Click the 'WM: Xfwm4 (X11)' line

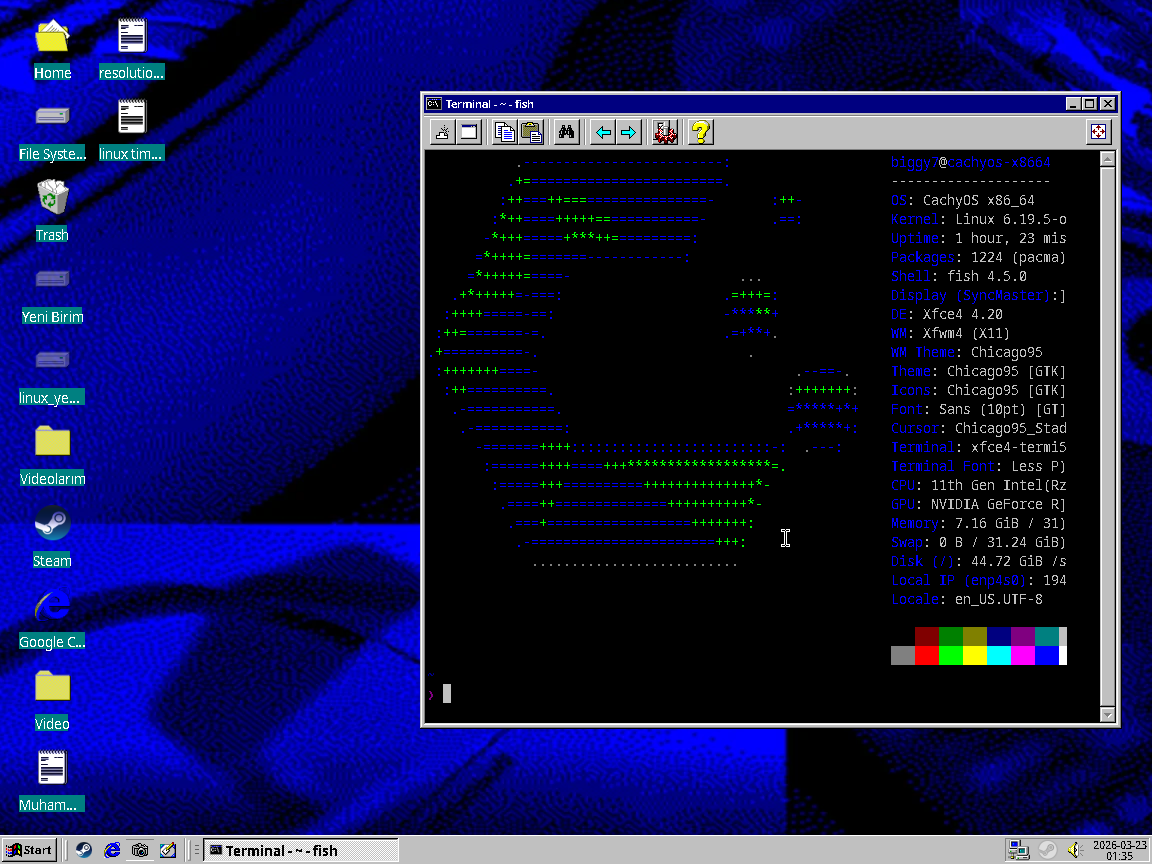[950, 334]
